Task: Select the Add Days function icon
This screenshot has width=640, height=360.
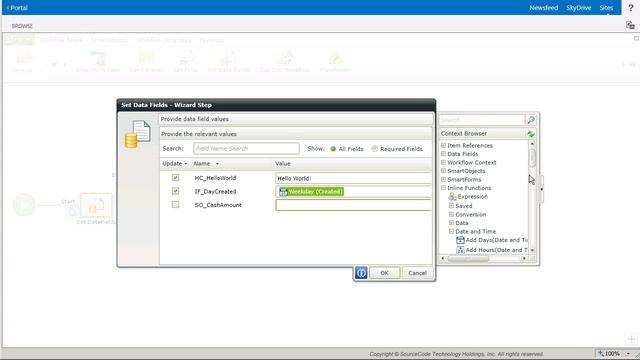Action: [460, 240]
